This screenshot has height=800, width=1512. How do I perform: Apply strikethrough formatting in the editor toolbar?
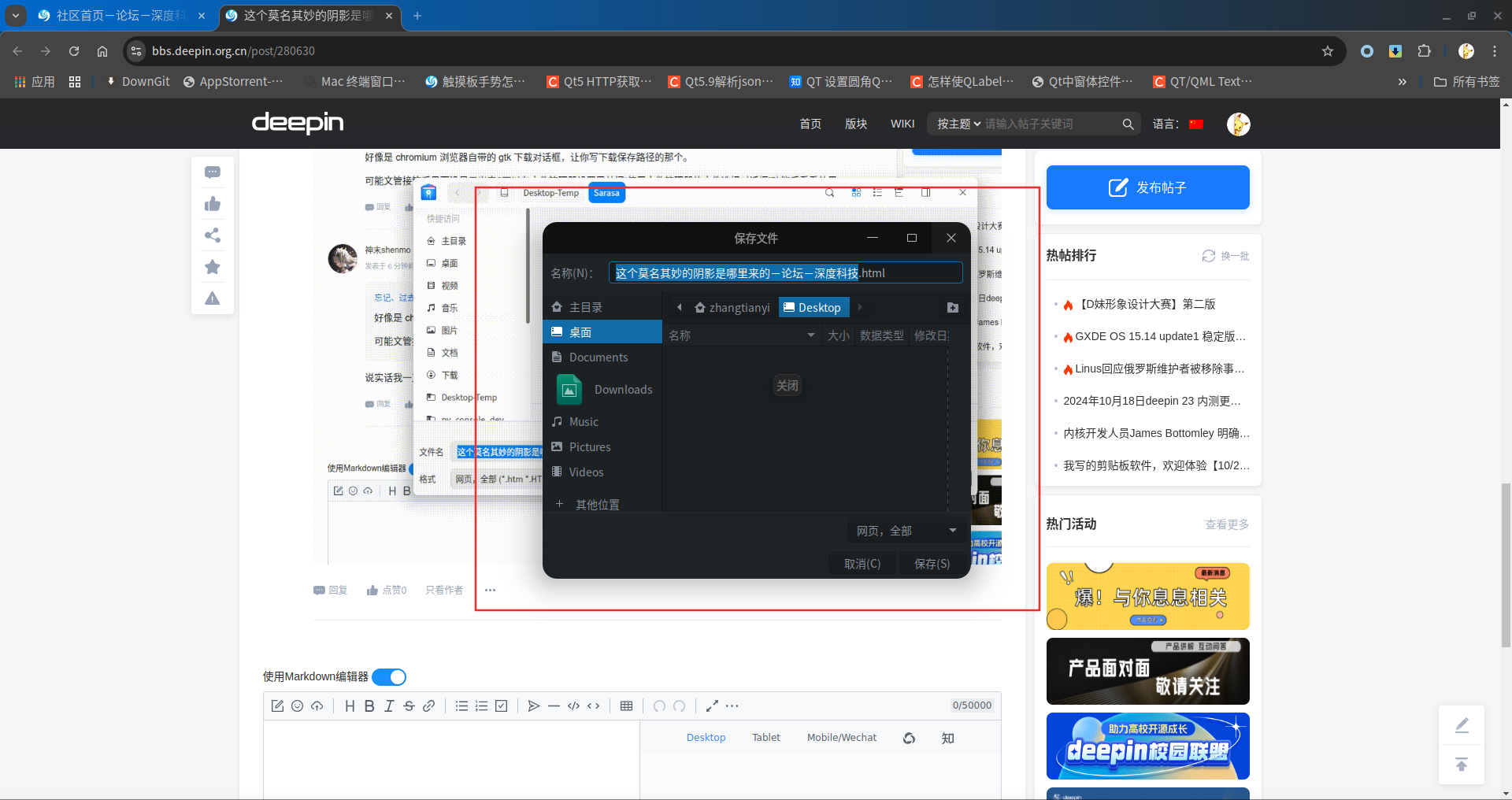coord(409,706)
